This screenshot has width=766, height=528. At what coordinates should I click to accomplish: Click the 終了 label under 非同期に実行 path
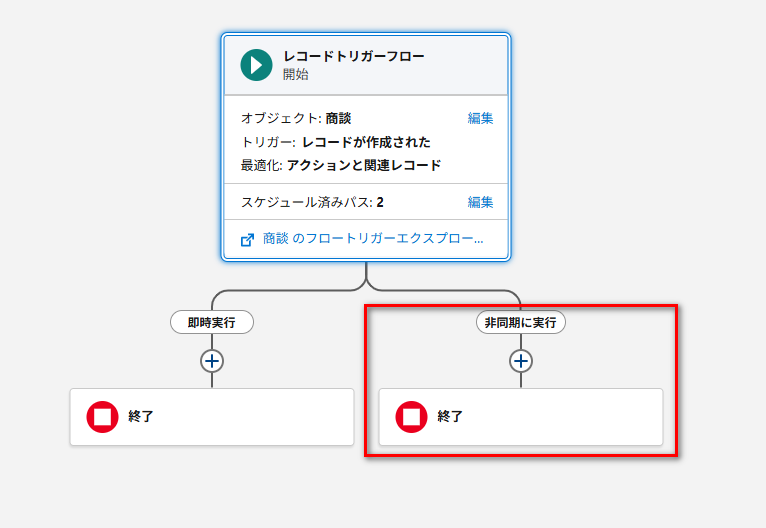pos(450,417)
